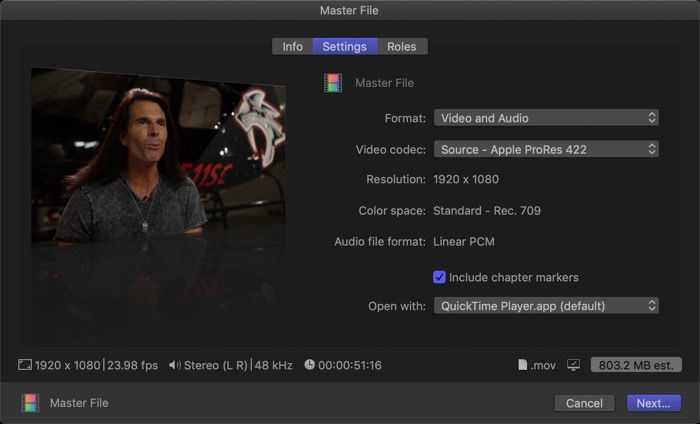The height and width of the screenshot is (424, 700).
Task: Select the Settings tab
Action: tap(345, 46)
